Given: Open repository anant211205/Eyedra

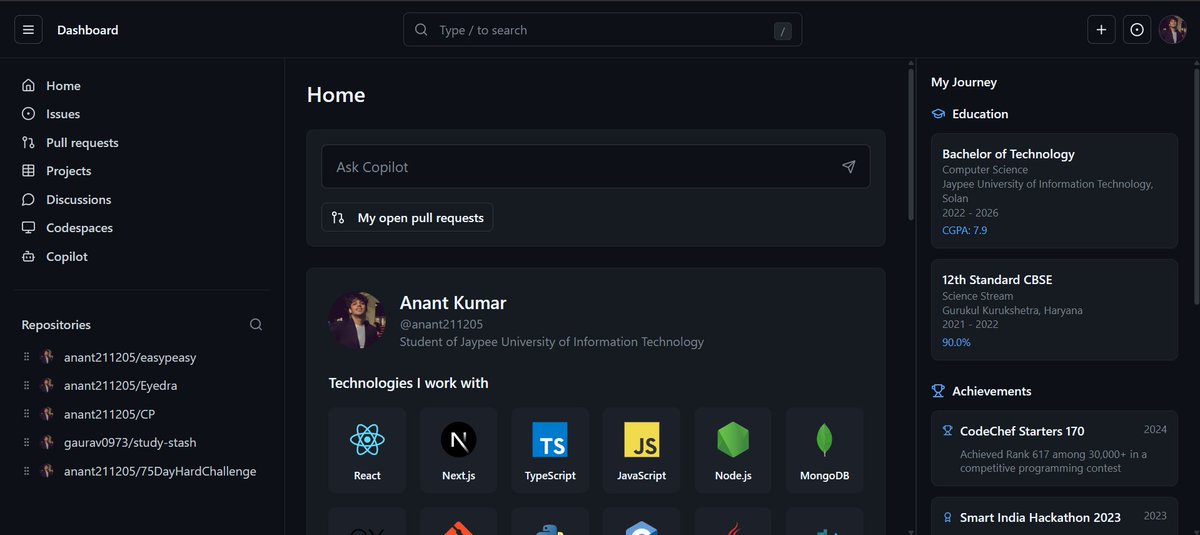Looking at the screenshot, I should click(x=120, y=385).
